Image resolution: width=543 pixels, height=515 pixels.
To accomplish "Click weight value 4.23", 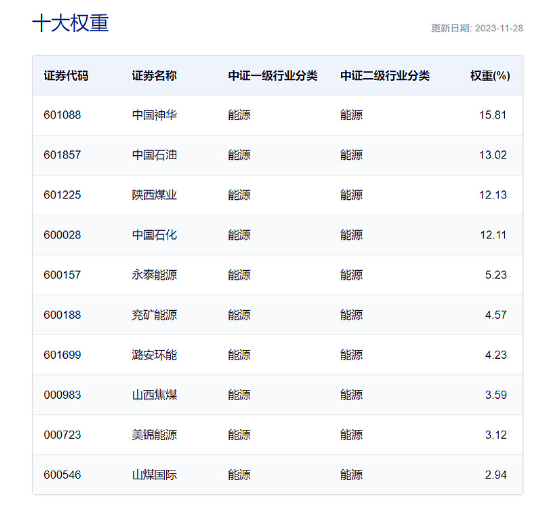I will point(496,355).
